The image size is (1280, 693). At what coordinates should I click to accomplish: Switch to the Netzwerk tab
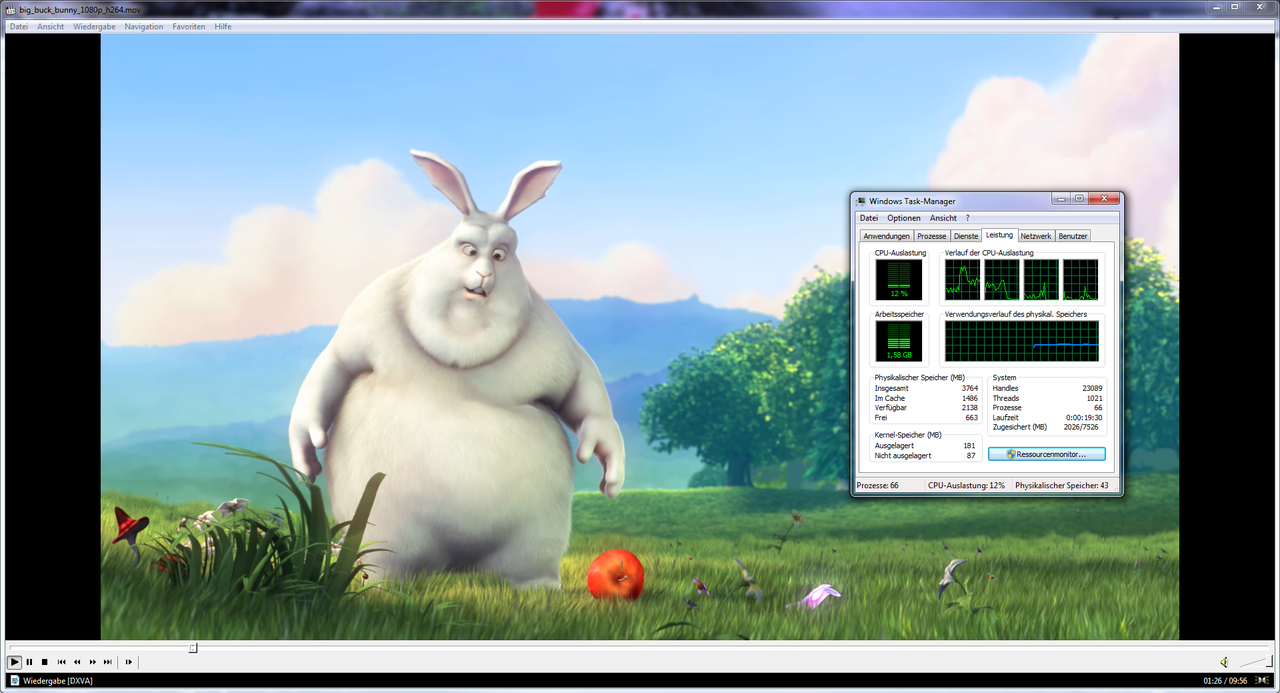(1036, 236)
